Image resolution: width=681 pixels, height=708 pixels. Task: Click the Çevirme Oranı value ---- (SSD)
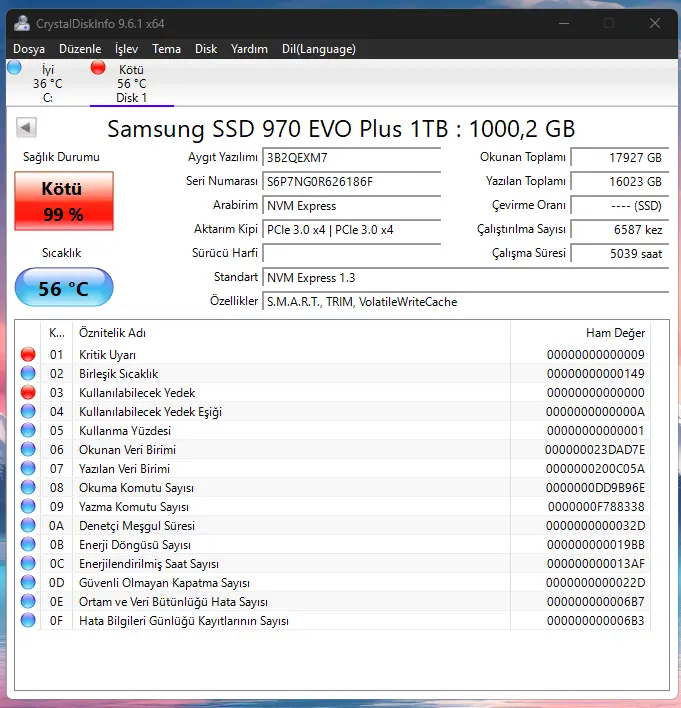tap(620, 205)
